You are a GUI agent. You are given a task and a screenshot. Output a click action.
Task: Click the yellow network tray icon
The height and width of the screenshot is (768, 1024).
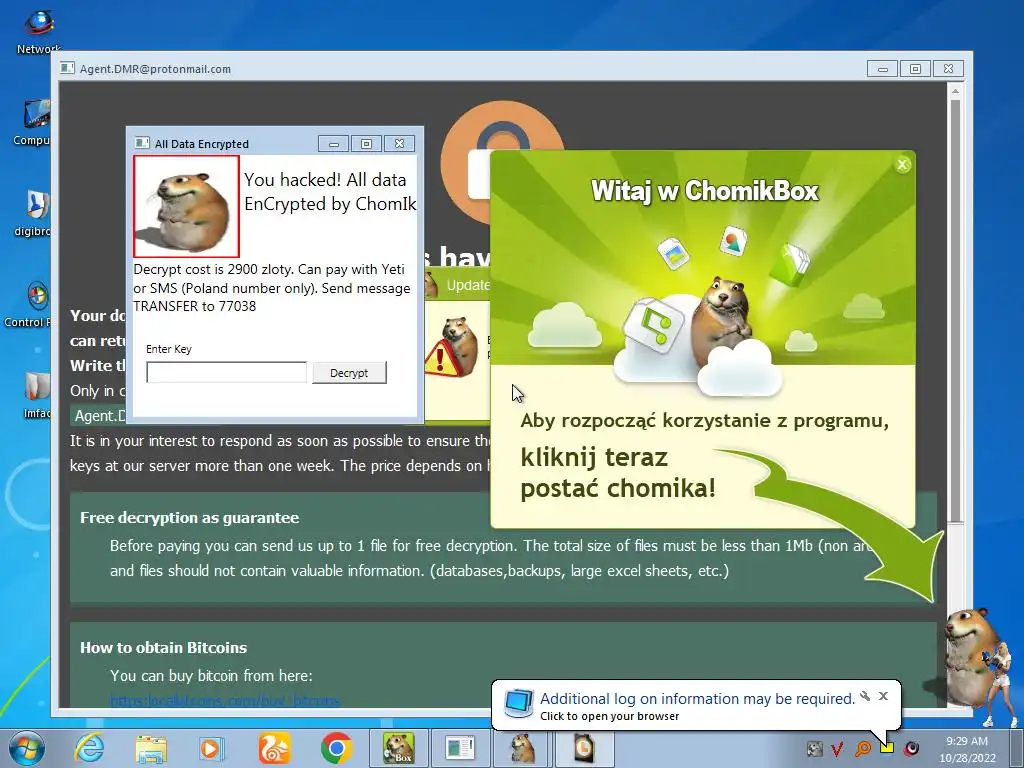(886, 747)
